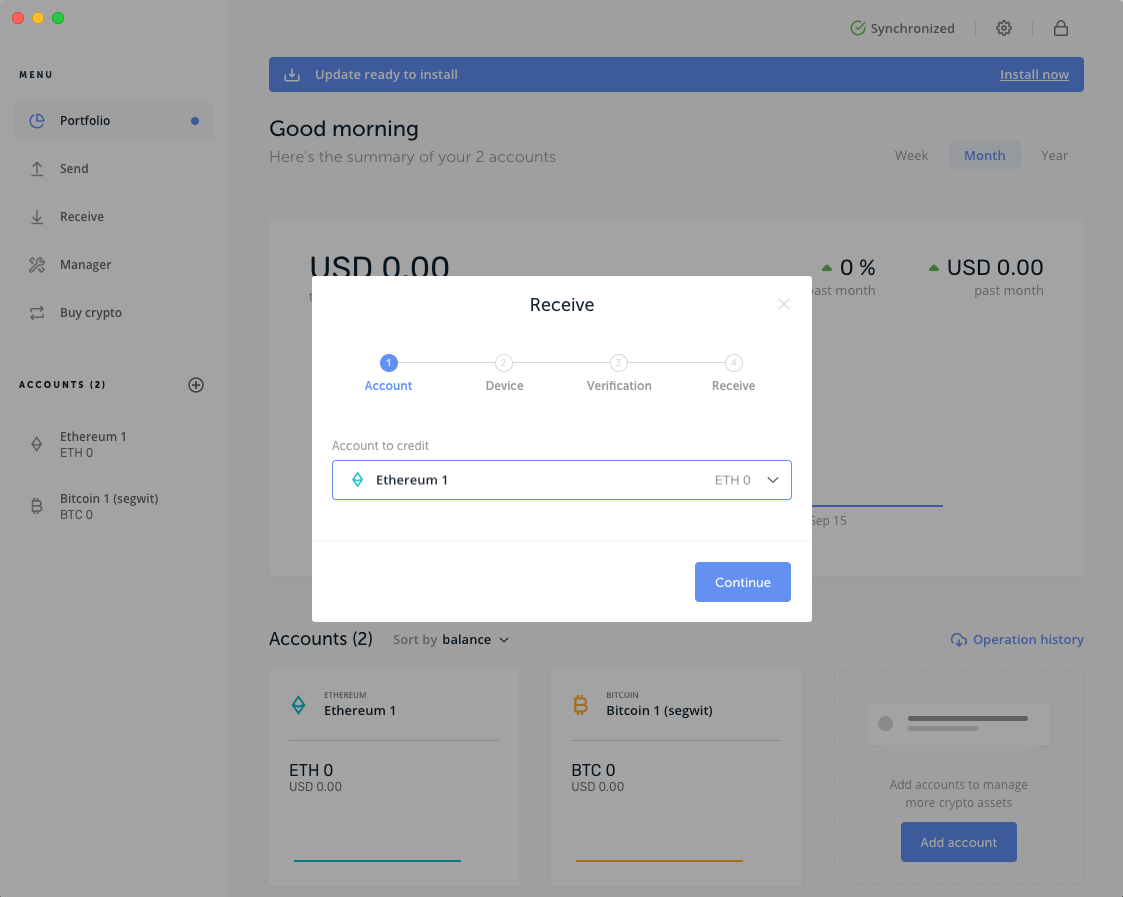
Task: Switch to the Month view
Action: tap(985, 155)
